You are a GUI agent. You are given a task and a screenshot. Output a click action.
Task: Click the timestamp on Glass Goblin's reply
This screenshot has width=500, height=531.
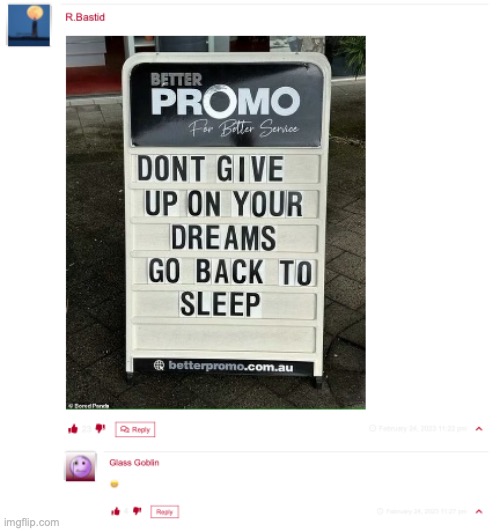point(426,511)
